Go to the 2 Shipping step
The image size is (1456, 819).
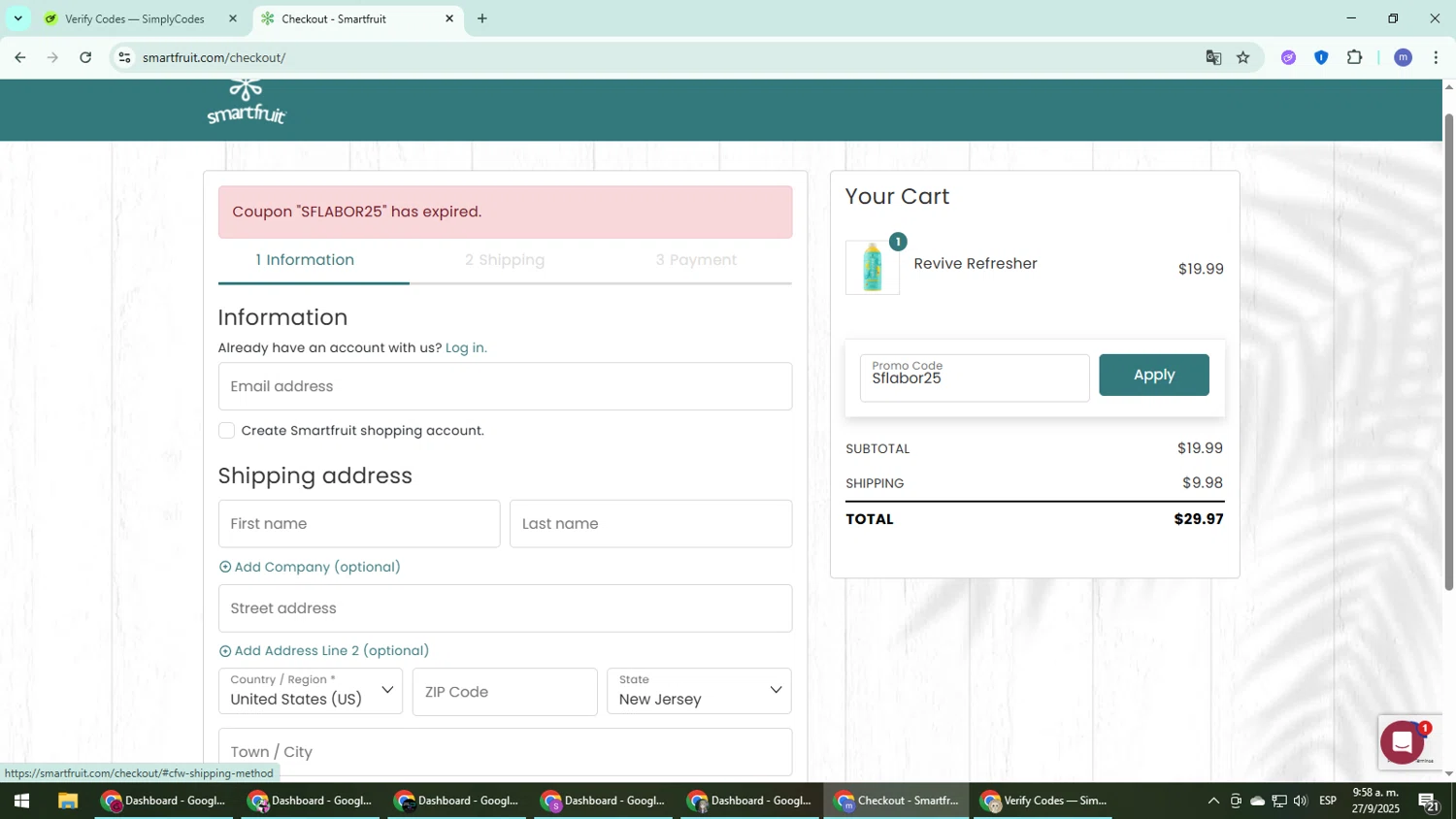505,260
